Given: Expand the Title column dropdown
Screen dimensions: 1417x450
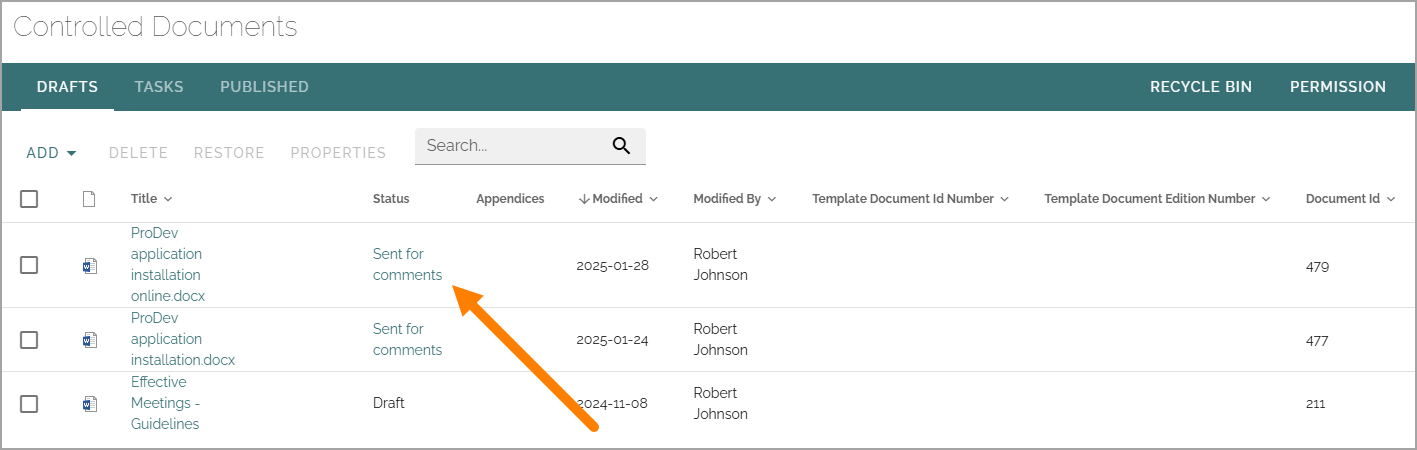Looking at the screenshot, I should (168, 199).
